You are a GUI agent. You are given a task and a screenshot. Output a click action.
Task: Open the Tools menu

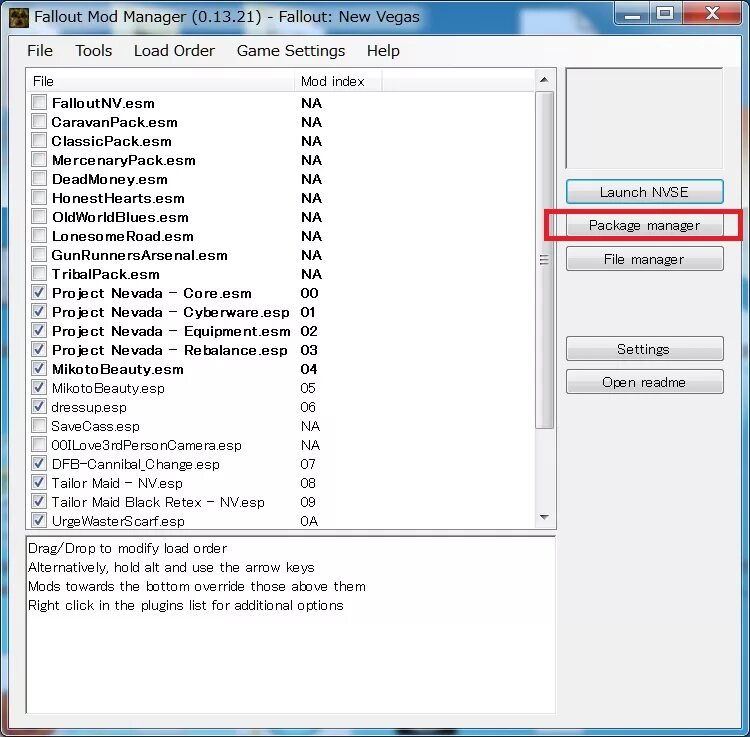point(94,51)
